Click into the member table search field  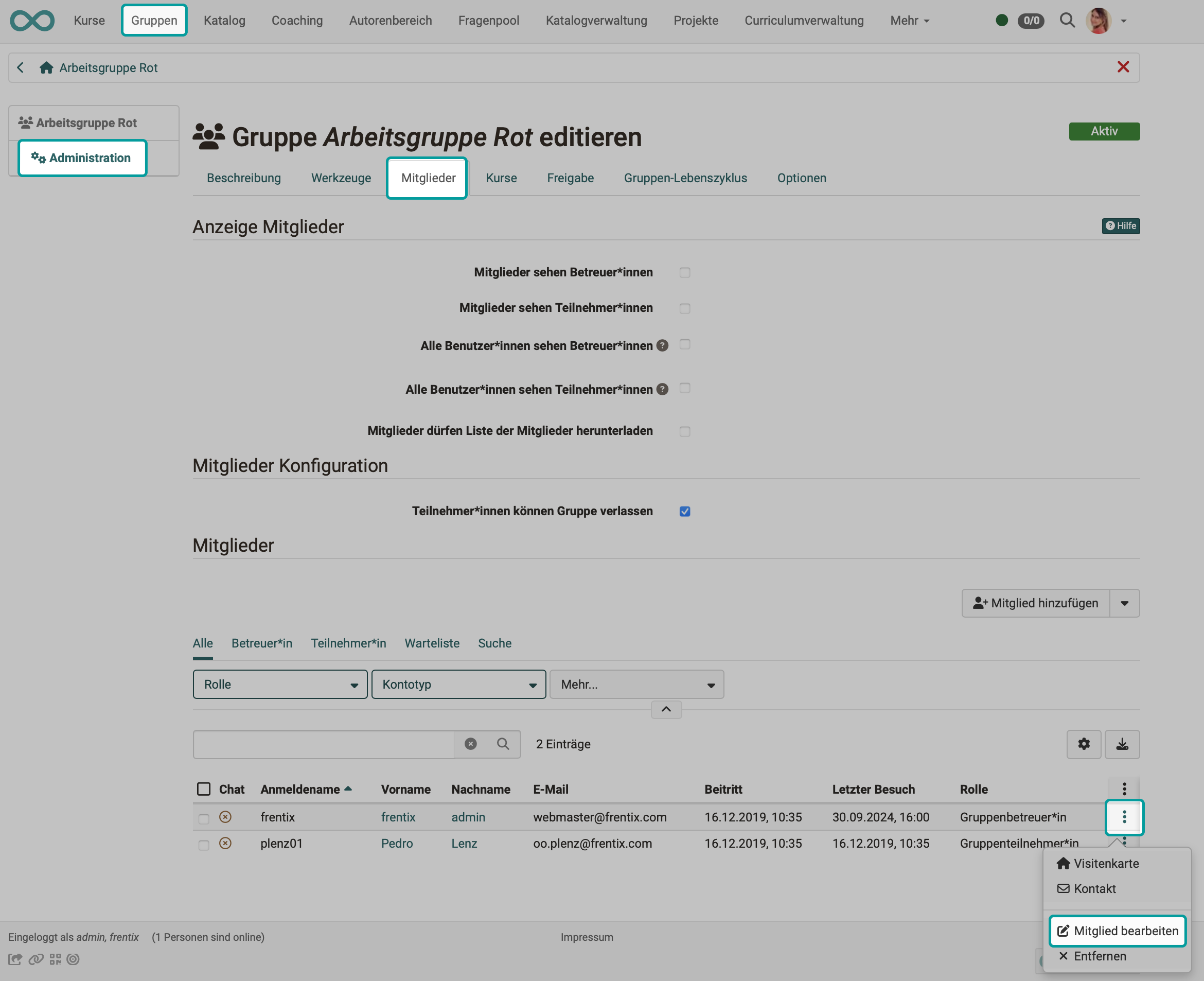click(x=324, y=744)
